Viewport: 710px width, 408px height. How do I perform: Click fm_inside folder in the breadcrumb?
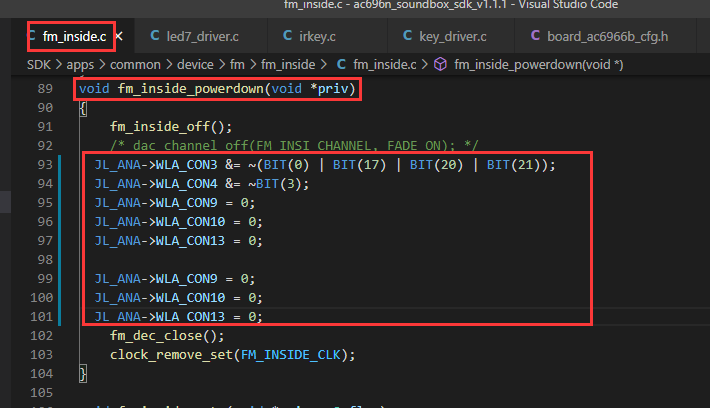click(288, 65)
